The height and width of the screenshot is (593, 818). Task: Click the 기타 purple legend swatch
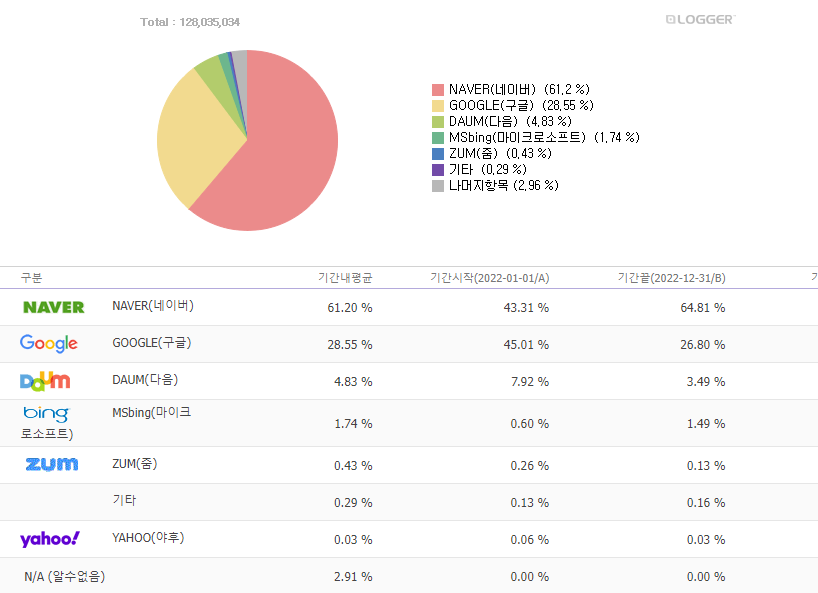click(x=438, y=170)
